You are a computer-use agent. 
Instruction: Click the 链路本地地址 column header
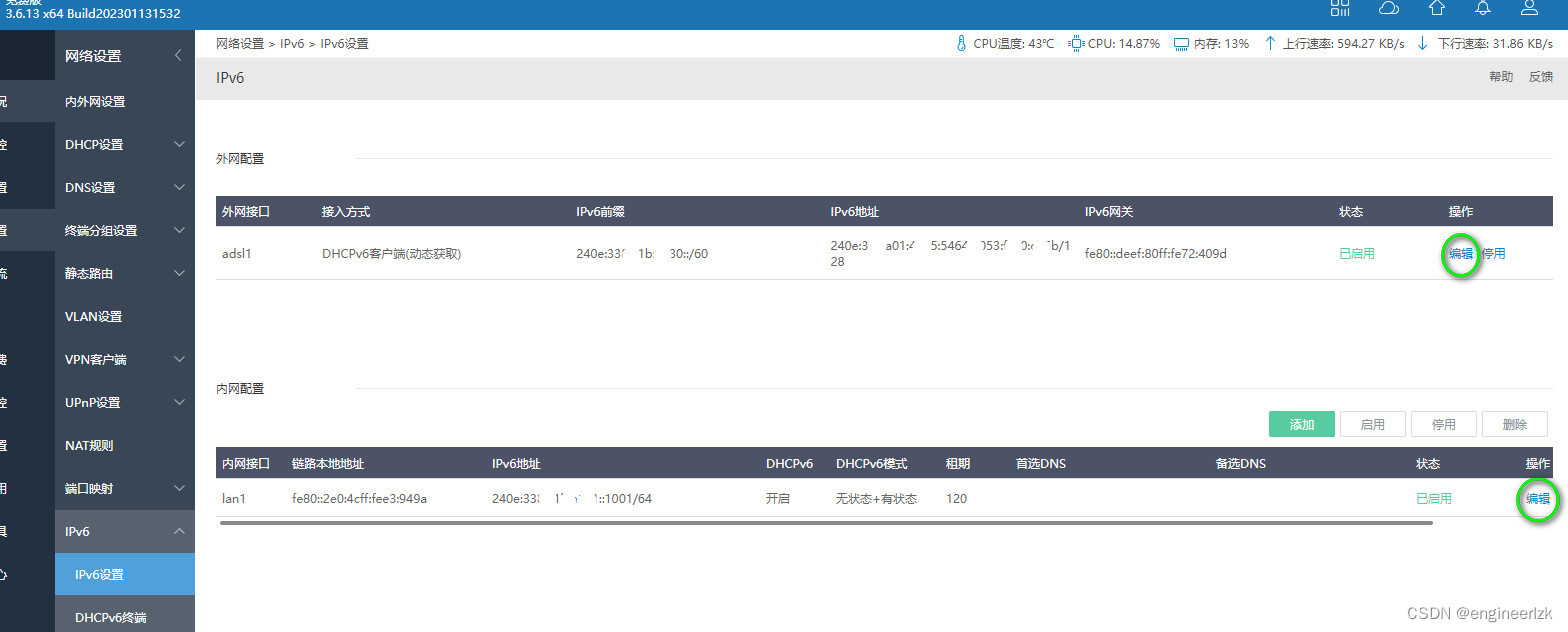(328, 464)
